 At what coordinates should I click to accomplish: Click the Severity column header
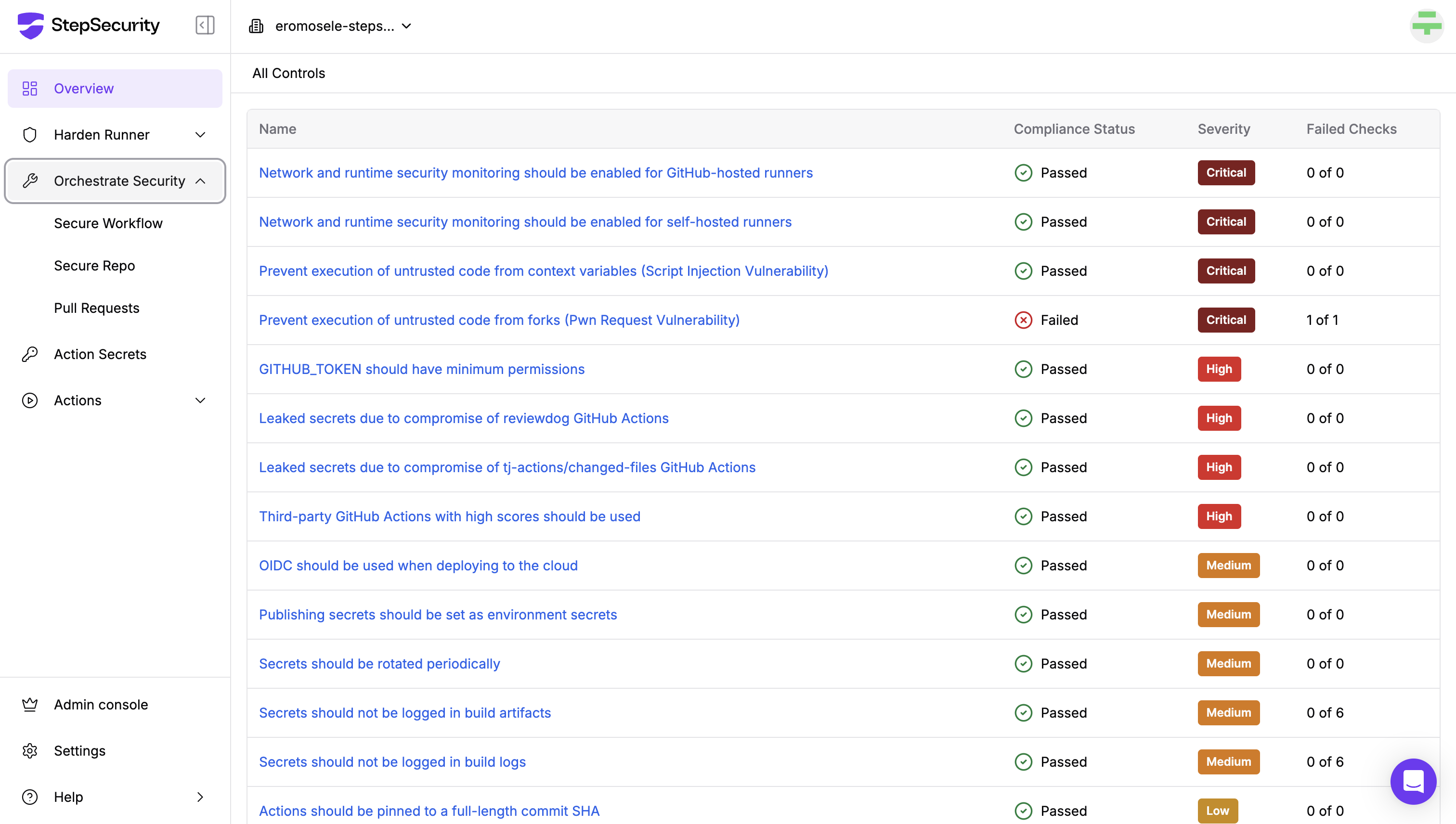pyautogui.click(x=1223, y=129)
